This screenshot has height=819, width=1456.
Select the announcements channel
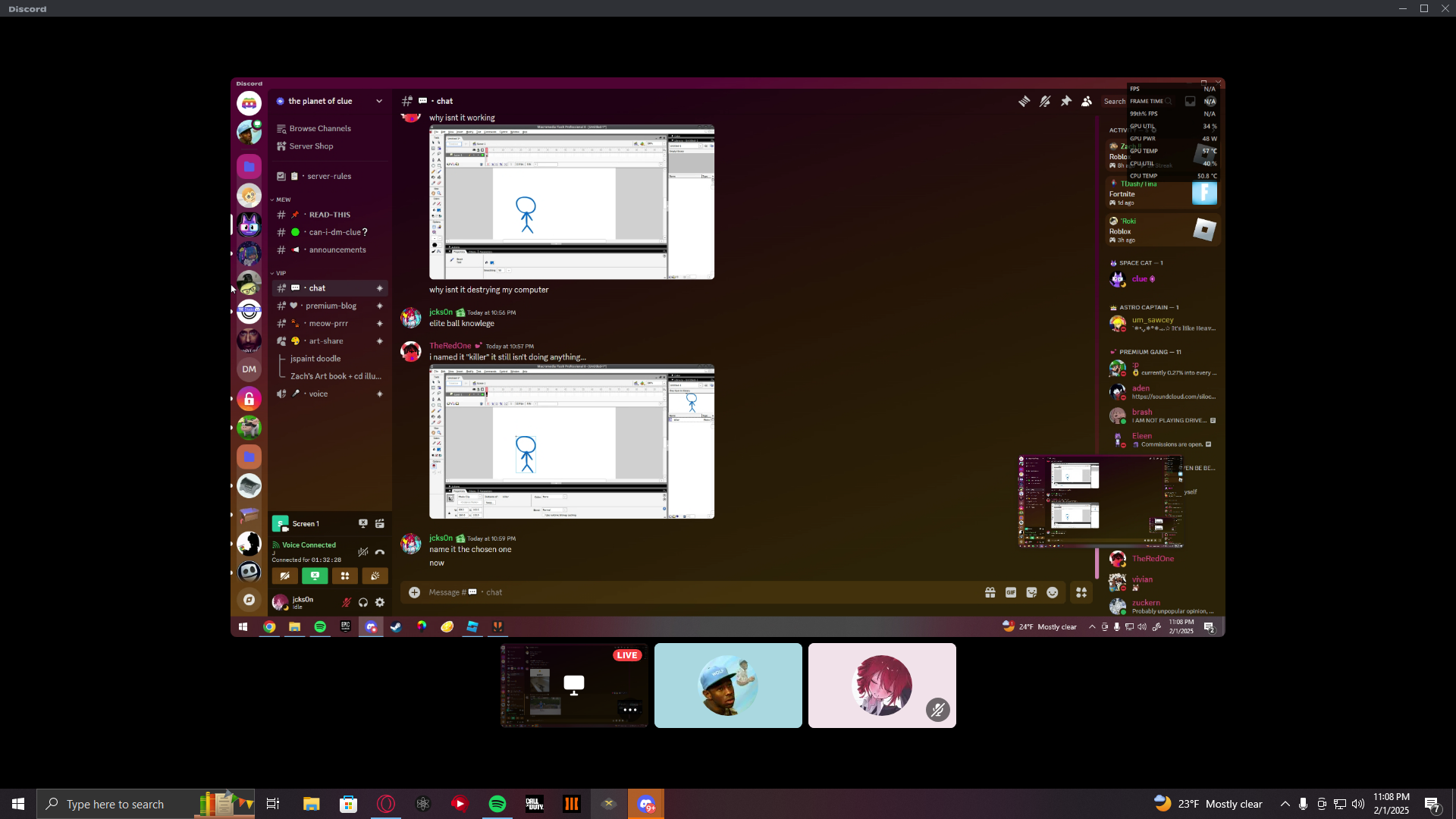(337, 249)
